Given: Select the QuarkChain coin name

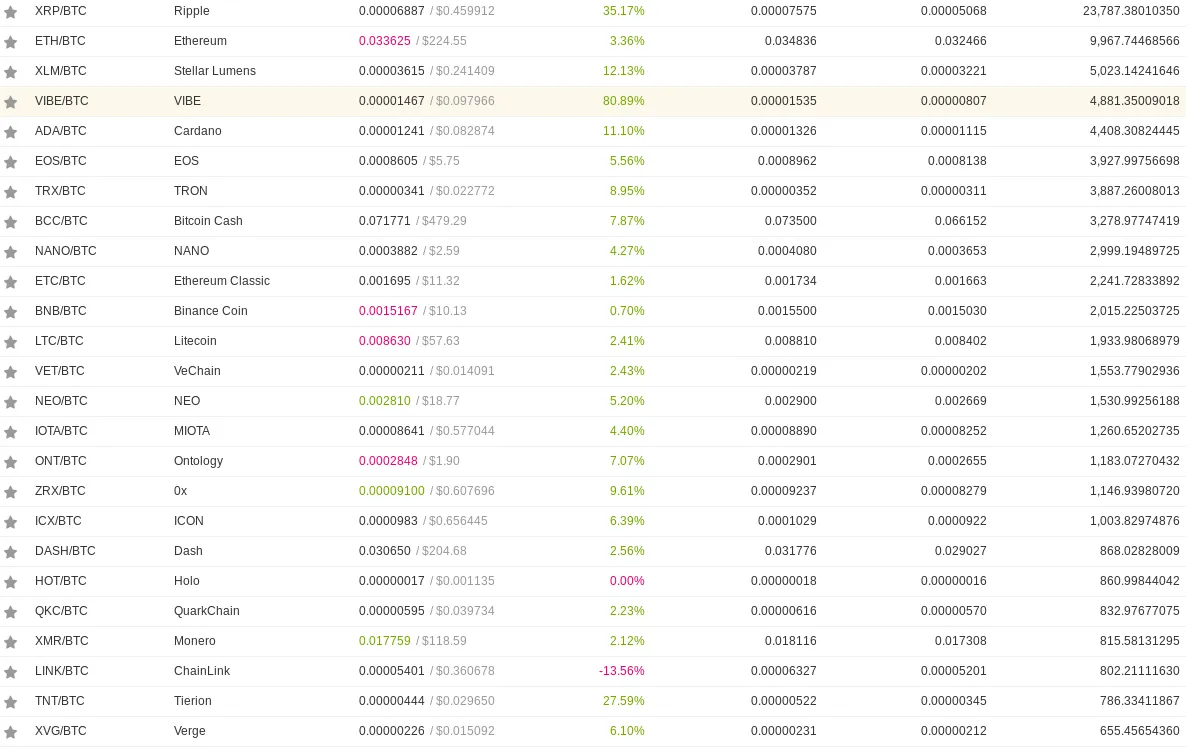Looking at the screenshot, I should click(206, 610).
